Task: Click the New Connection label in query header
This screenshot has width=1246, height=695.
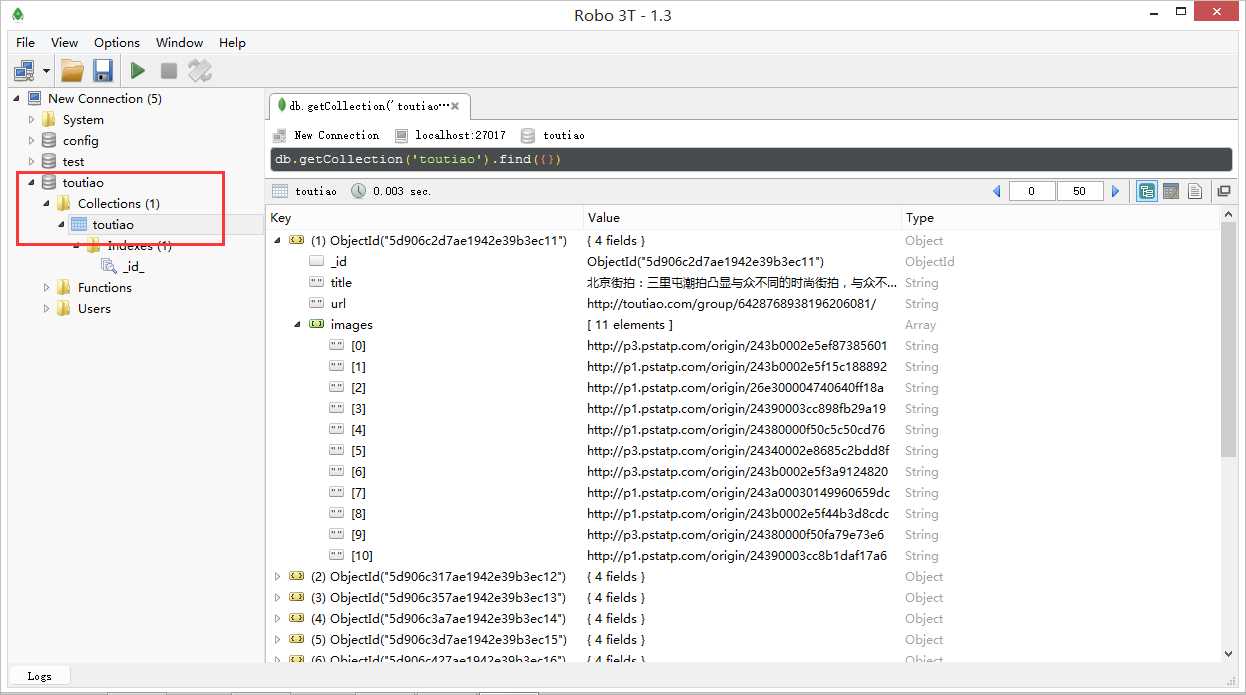Action: click(336, 135)
